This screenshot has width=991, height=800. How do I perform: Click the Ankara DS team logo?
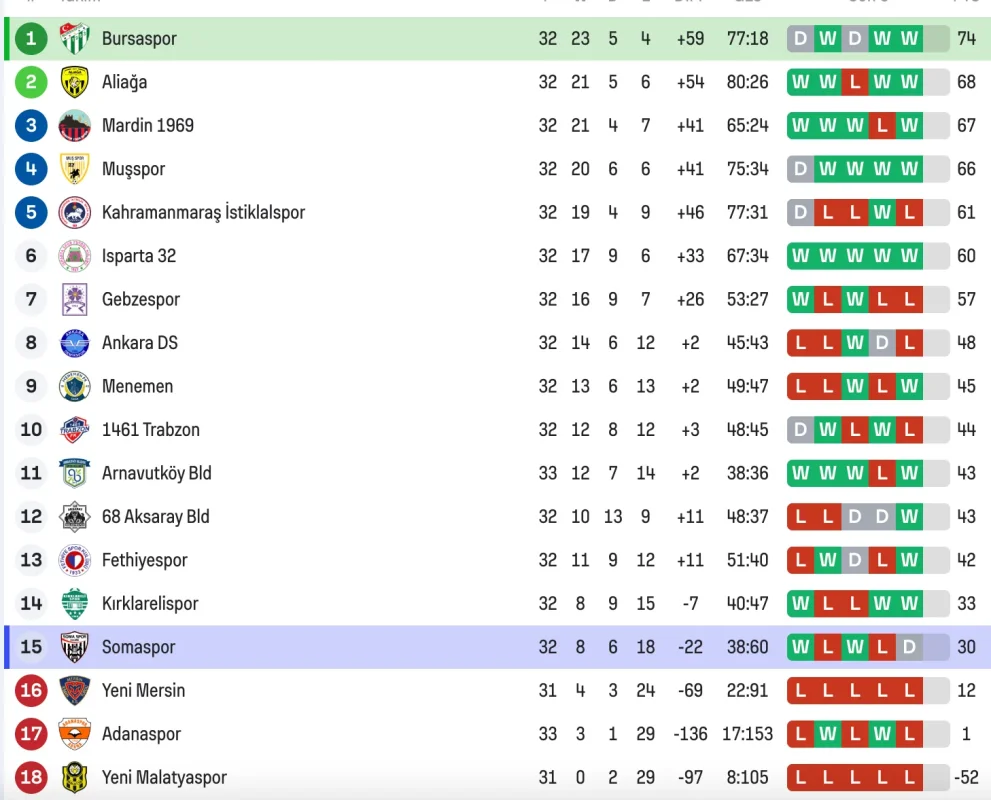coord(75,343)
